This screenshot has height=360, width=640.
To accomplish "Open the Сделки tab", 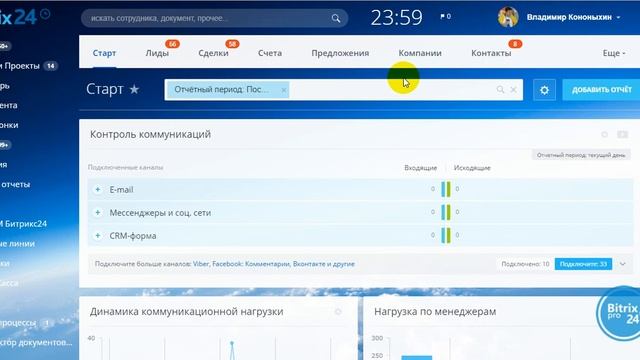I will click(x=213, y=53).
